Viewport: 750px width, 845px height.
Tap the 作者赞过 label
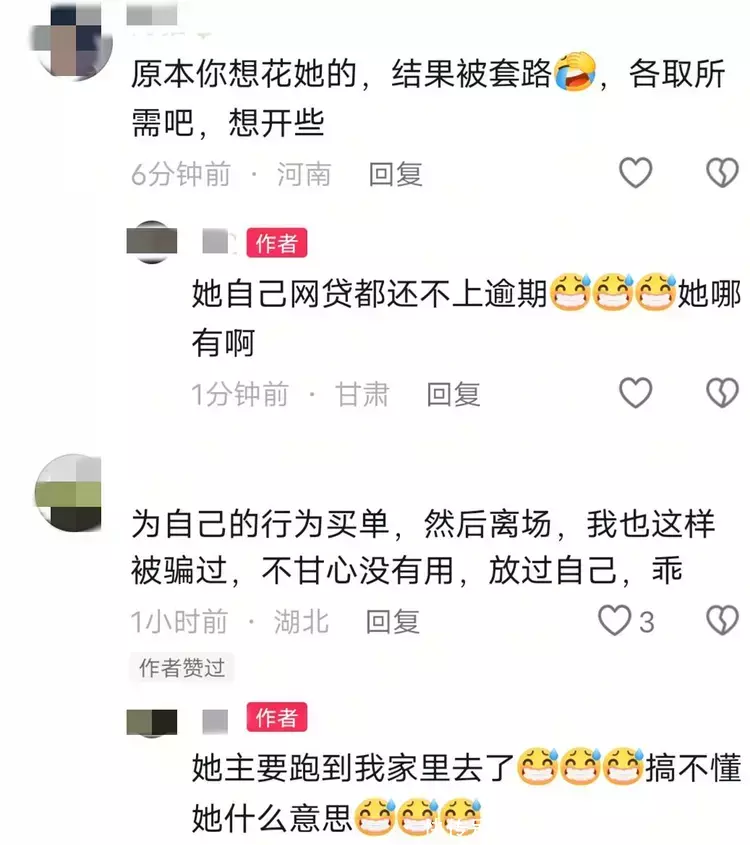[182, 668]
